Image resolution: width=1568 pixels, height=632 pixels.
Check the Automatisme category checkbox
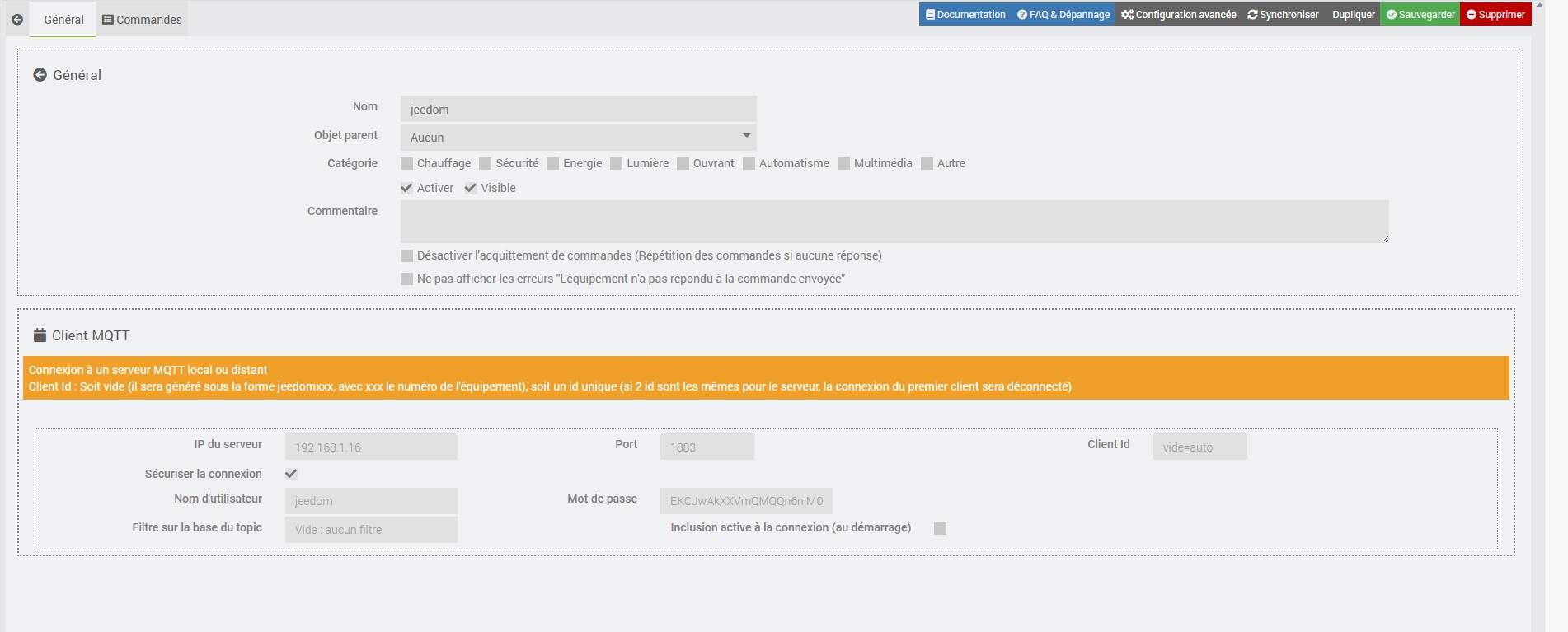[749, 164]
